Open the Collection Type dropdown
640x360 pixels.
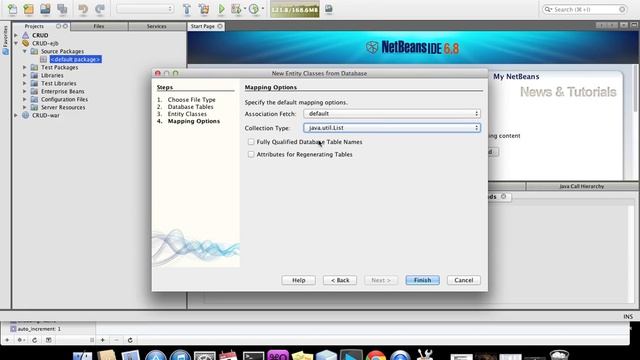click(392, 128)
